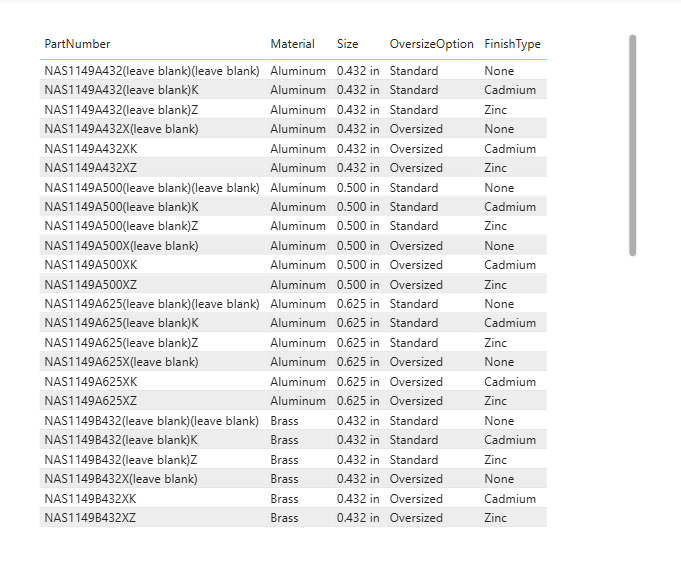Image resolution: width=681 pixels, height=582 pixels.
Task: Click Brass in the NAS1149B432XK row
Action: 284,499
